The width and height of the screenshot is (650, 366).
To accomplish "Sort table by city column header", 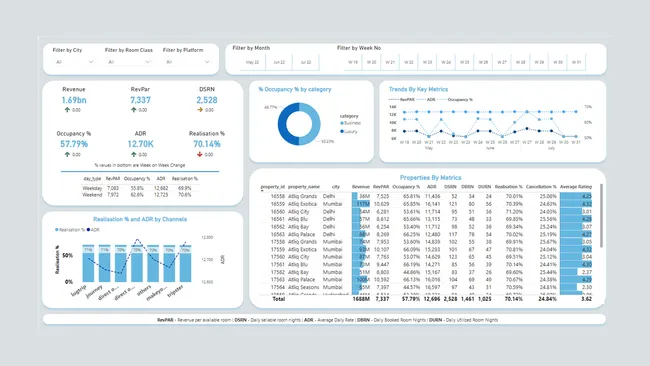I will tap(336, 187).
